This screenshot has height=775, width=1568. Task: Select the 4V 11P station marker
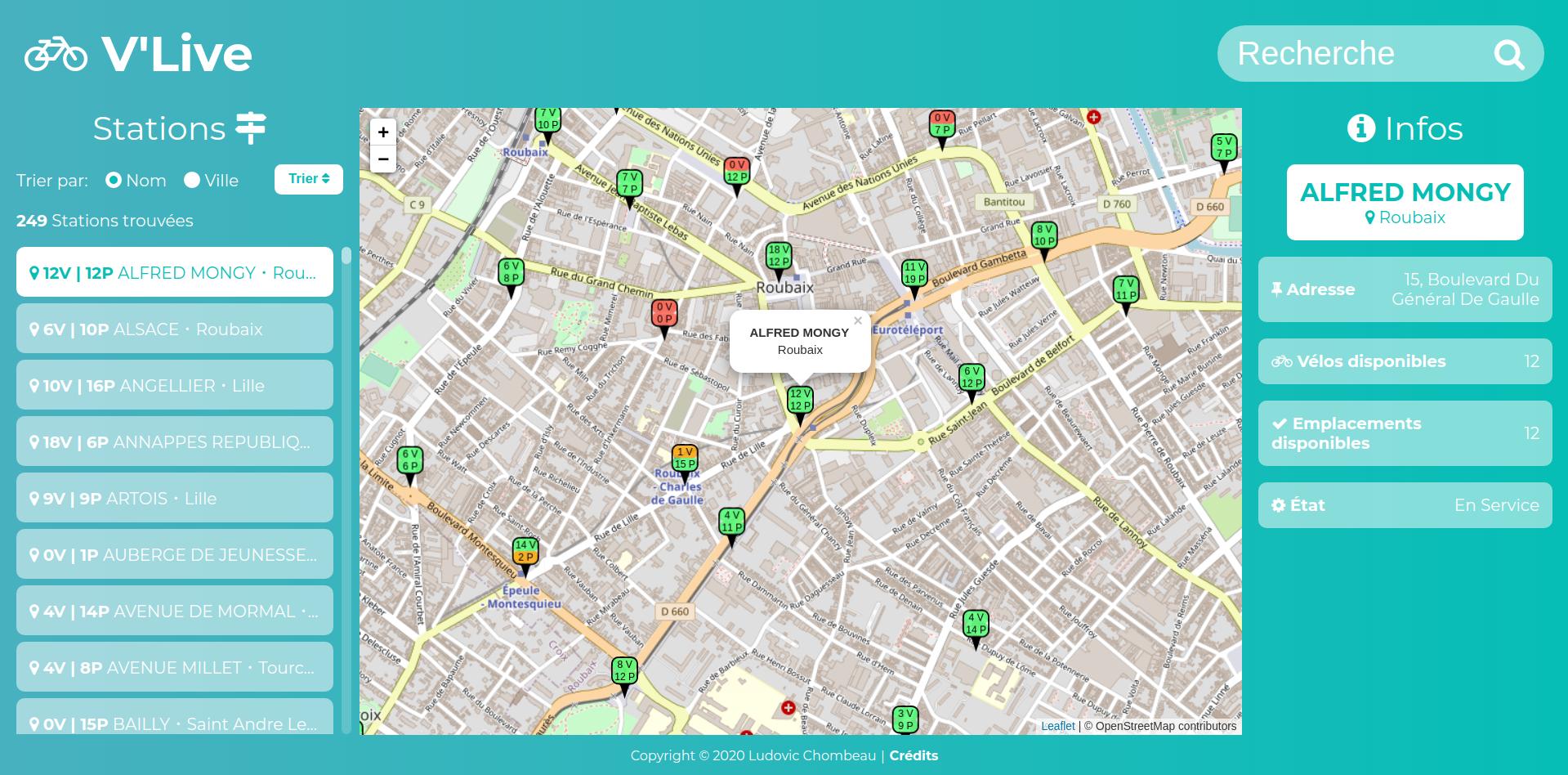pyautogui.click(x=731, y=527)
